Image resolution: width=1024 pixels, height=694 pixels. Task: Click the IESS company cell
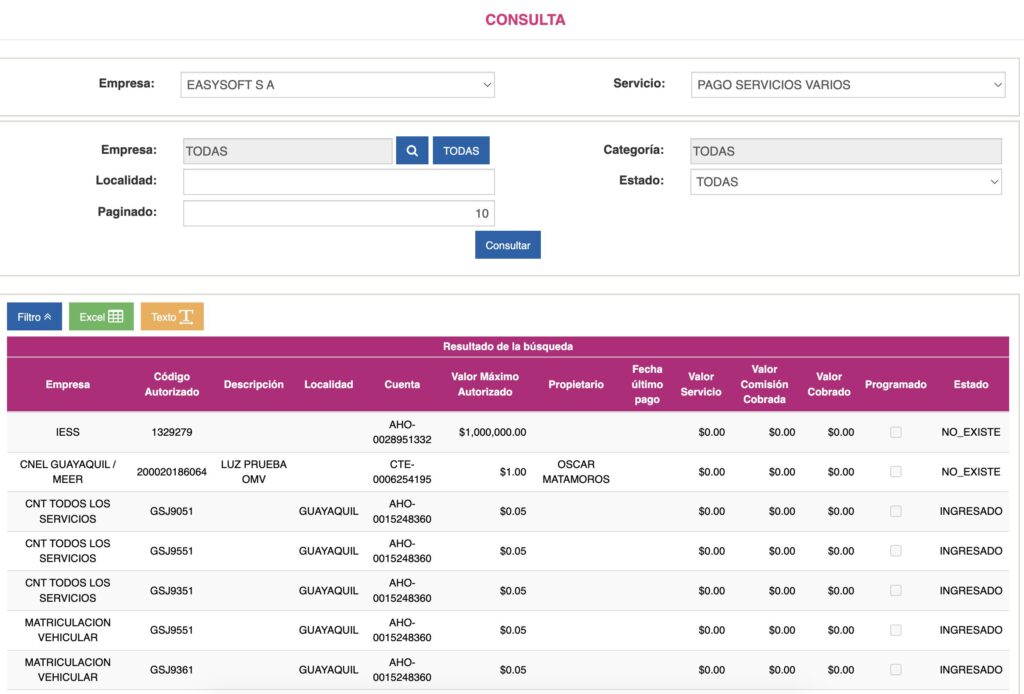[x=68, y=432]
